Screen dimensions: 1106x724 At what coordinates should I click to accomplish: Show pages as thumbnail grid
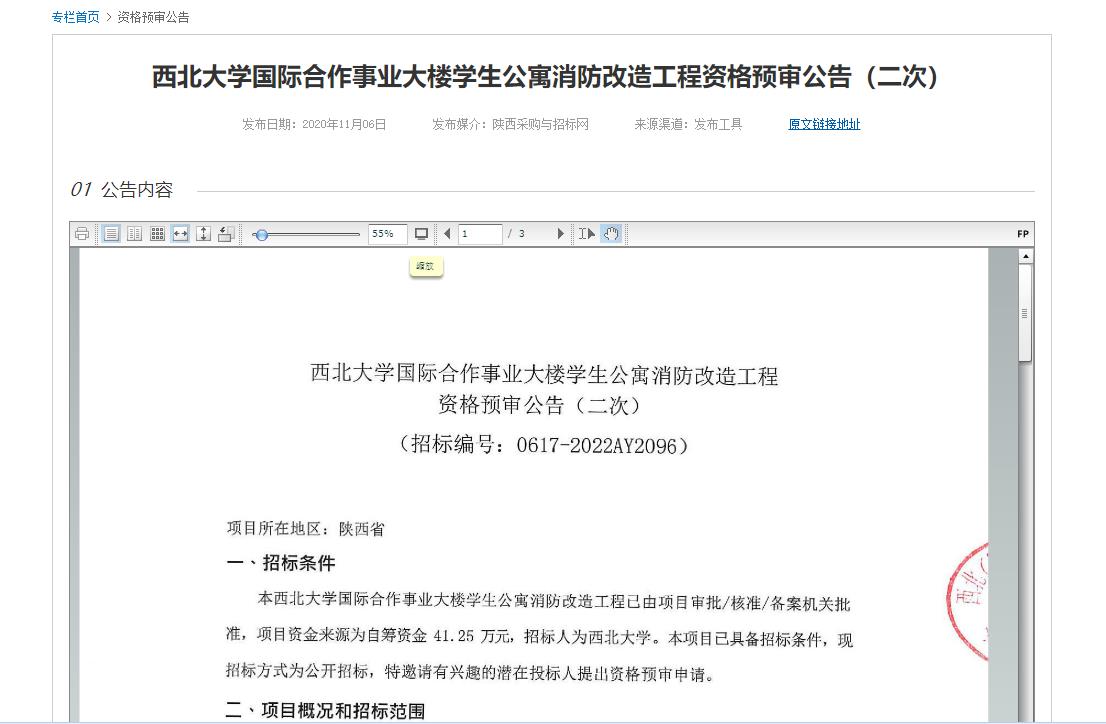pos(157,234)
